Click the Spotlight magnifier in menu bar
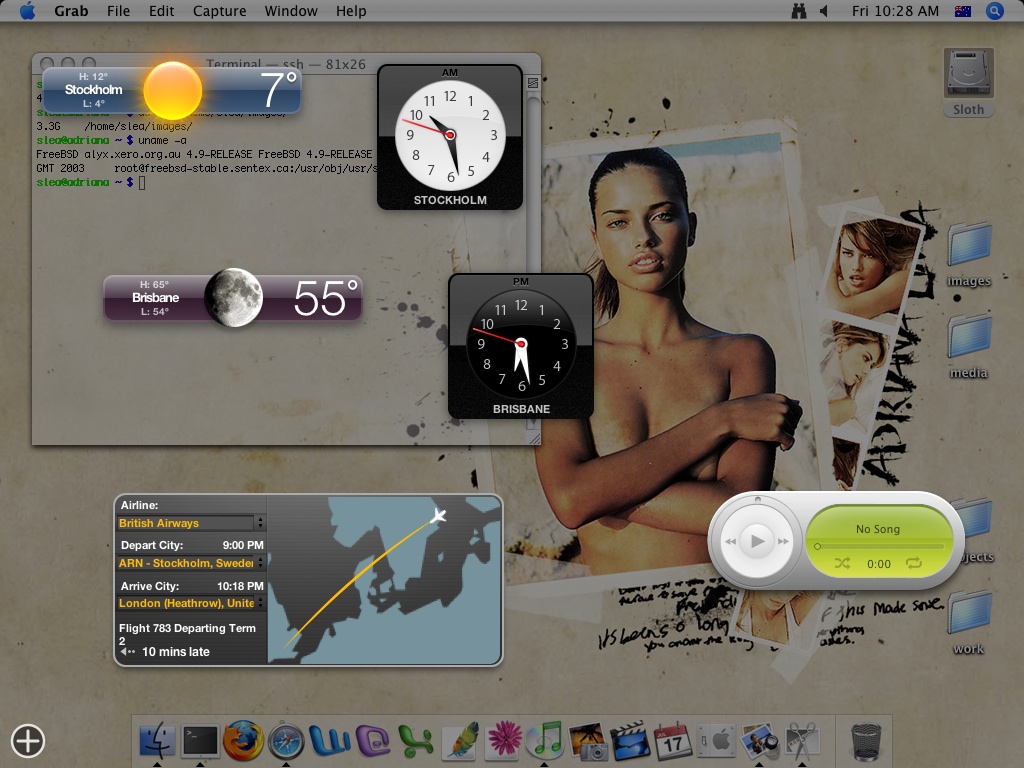This screenshot has height=768, width=1024. tap(994, 11)
